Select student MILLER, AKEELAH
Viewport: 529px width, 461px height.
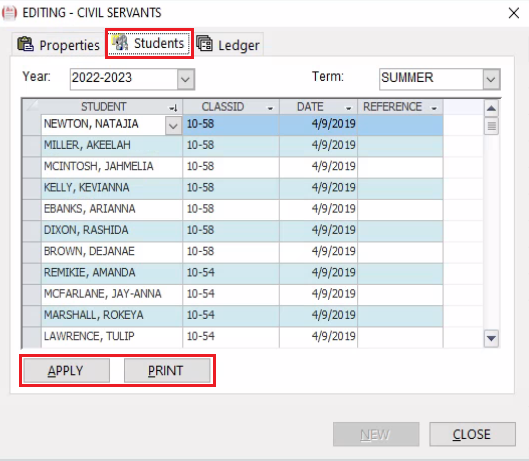(x=112, y=145)
